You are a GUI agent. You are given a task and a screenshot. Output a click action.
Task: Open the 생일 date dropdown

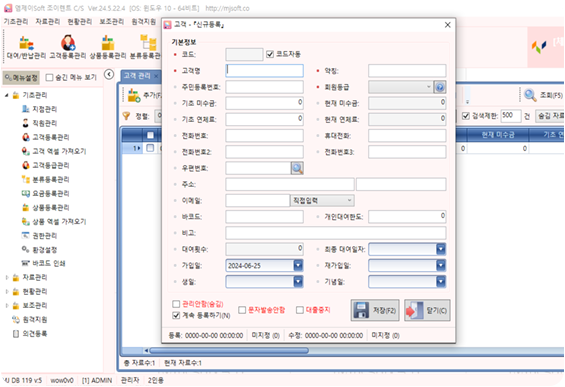298,281
